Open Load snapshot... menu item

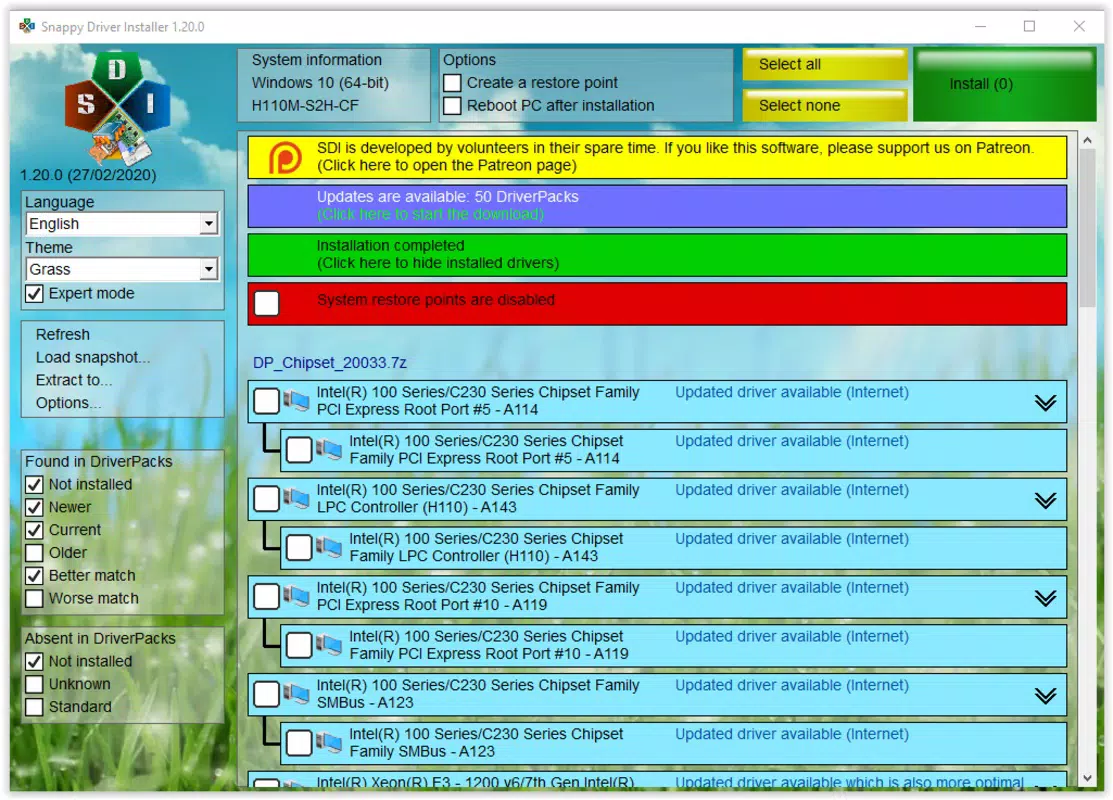click(92, 357)
